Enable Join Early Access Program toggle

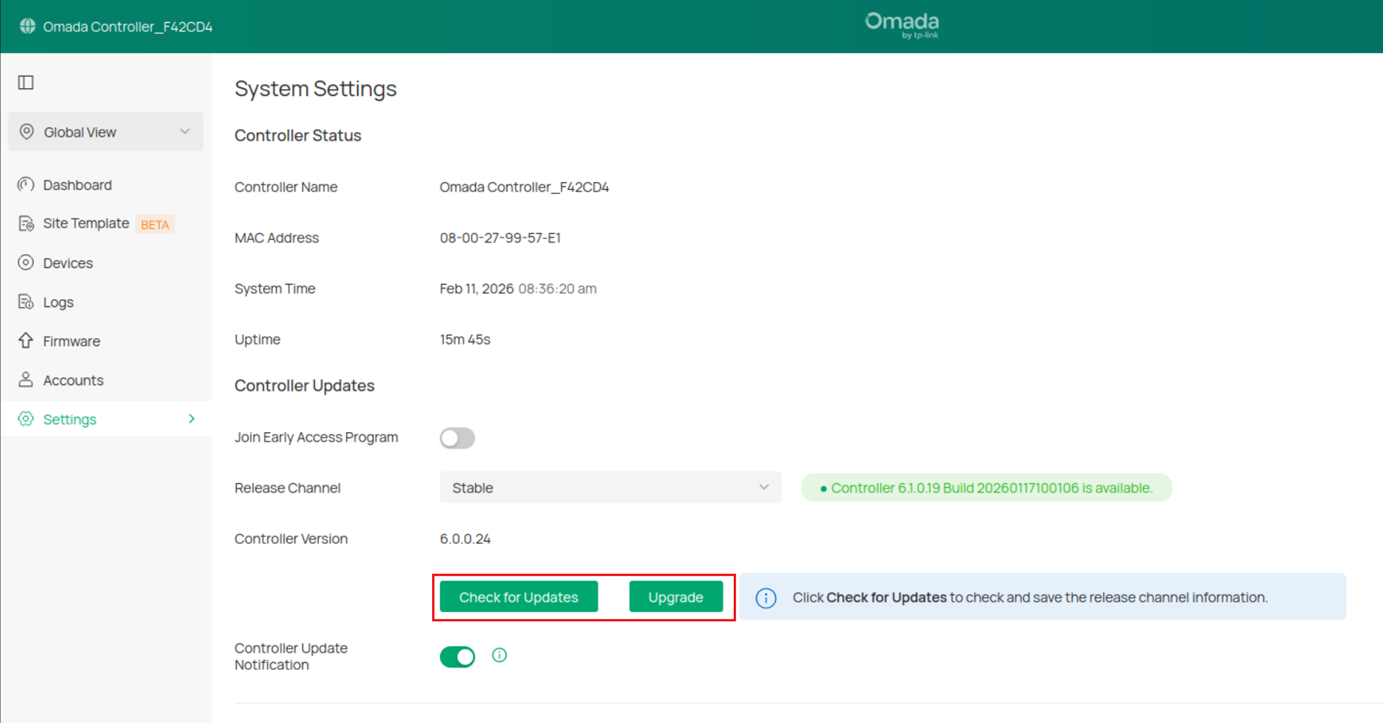(x=457, y=438)
